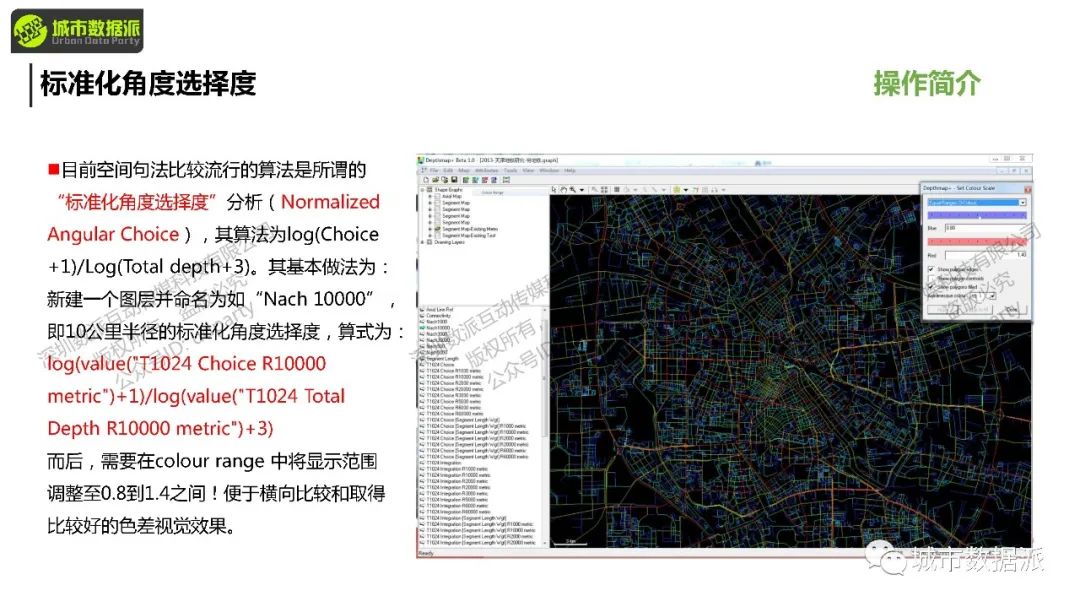Expand the Segment Map-Existing Taxi node
The height and width of the screenshot is (607, 1080).
pyautogui.click(x=430, y=236)
